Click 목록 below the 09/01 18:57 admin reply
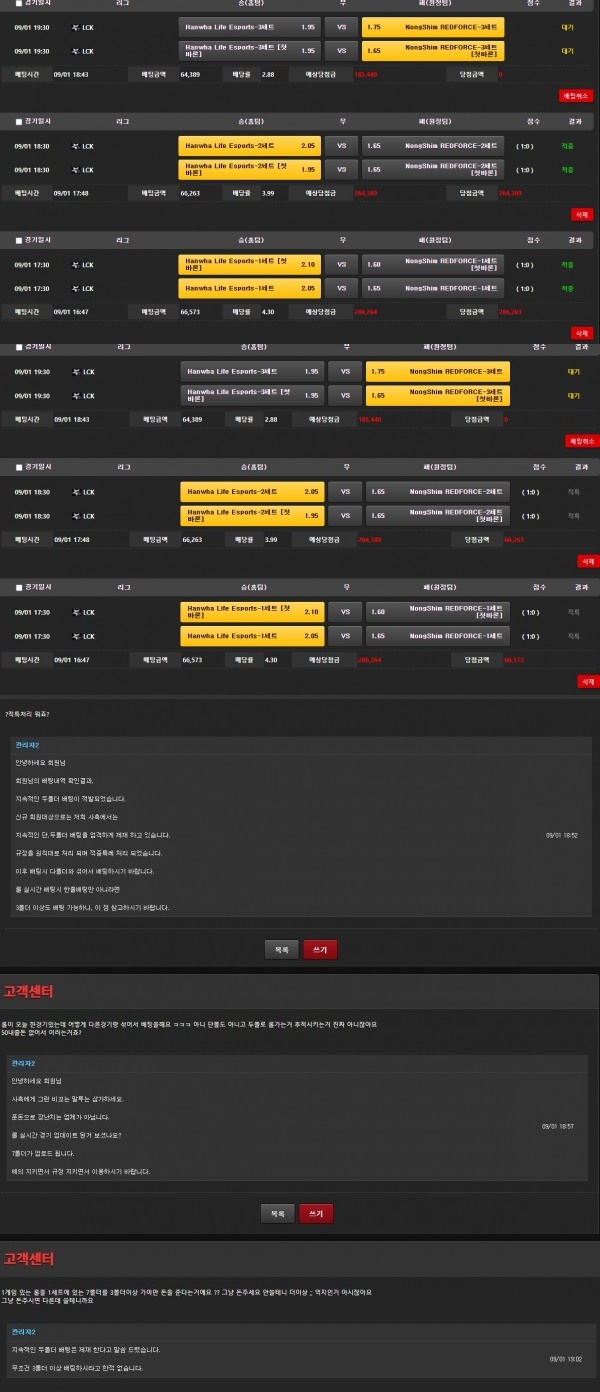600x1392 pixels. tap(277, 1213)
